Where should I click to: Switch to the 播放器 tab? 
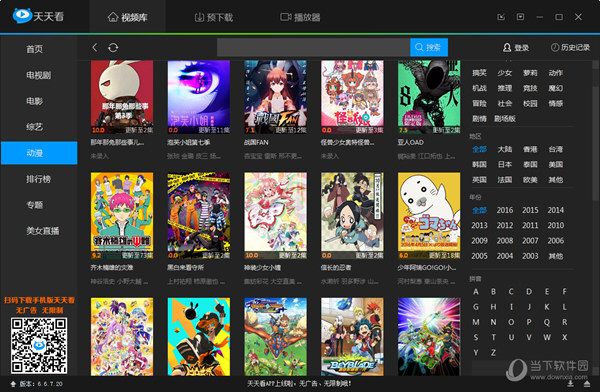pos(300,17)
